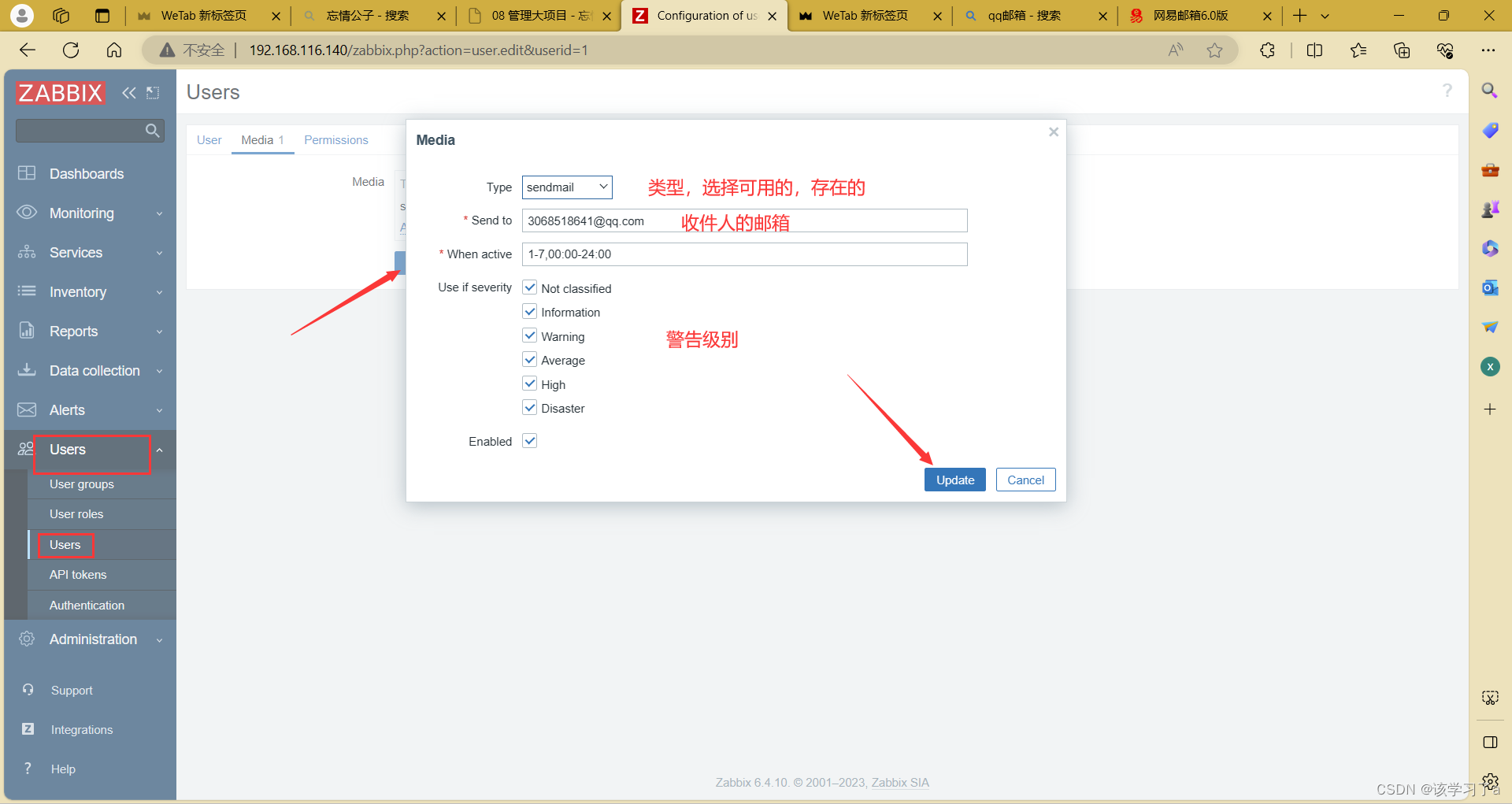Viewport: 1512px width, 804px height.
Task: Click the When active input field
Action: pos(744,254)
